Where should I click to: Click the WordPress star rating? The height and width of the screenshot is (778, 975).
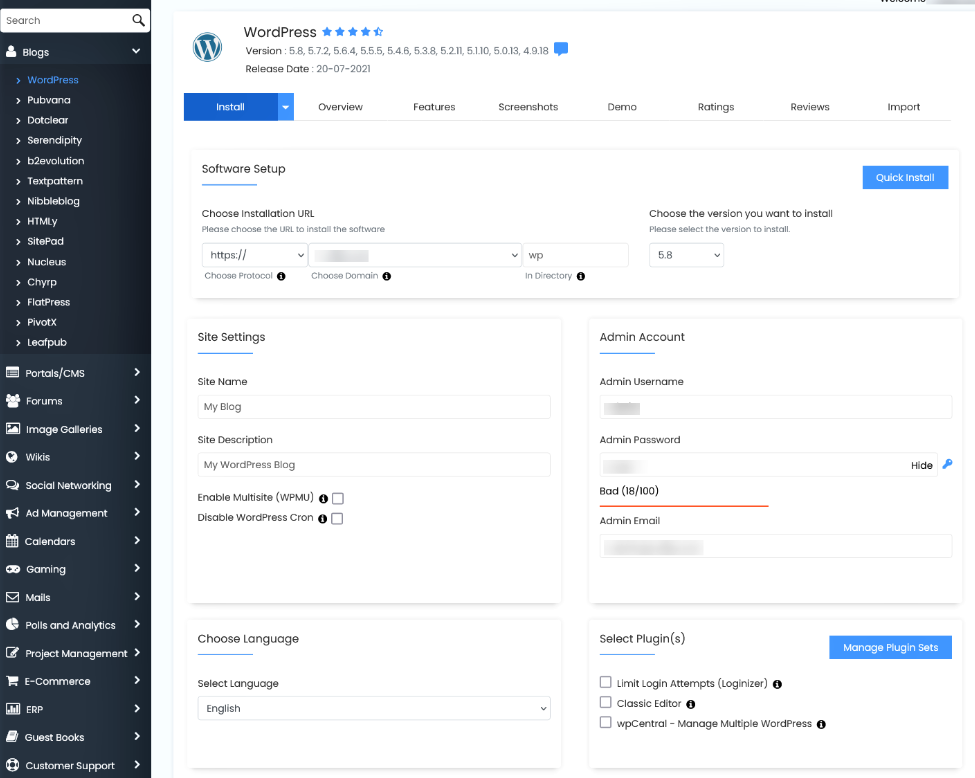[352, 32]
